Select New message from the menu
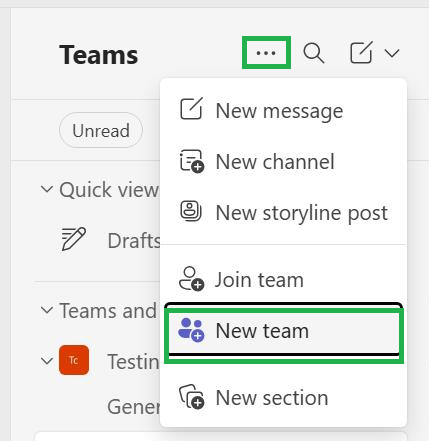This screenshot has height=443, width=429. click(283, 110)
